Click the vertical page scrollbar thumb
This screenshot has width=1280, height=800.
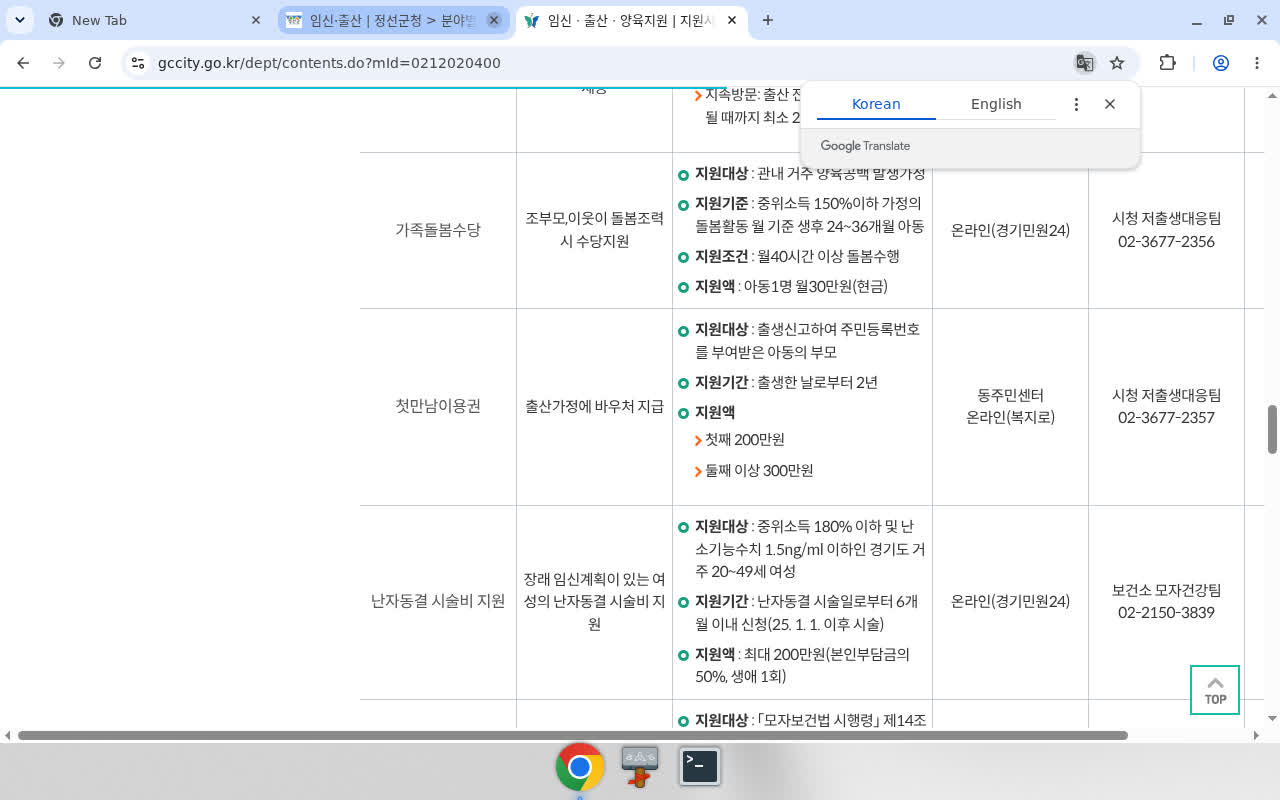click(1272, 429)
